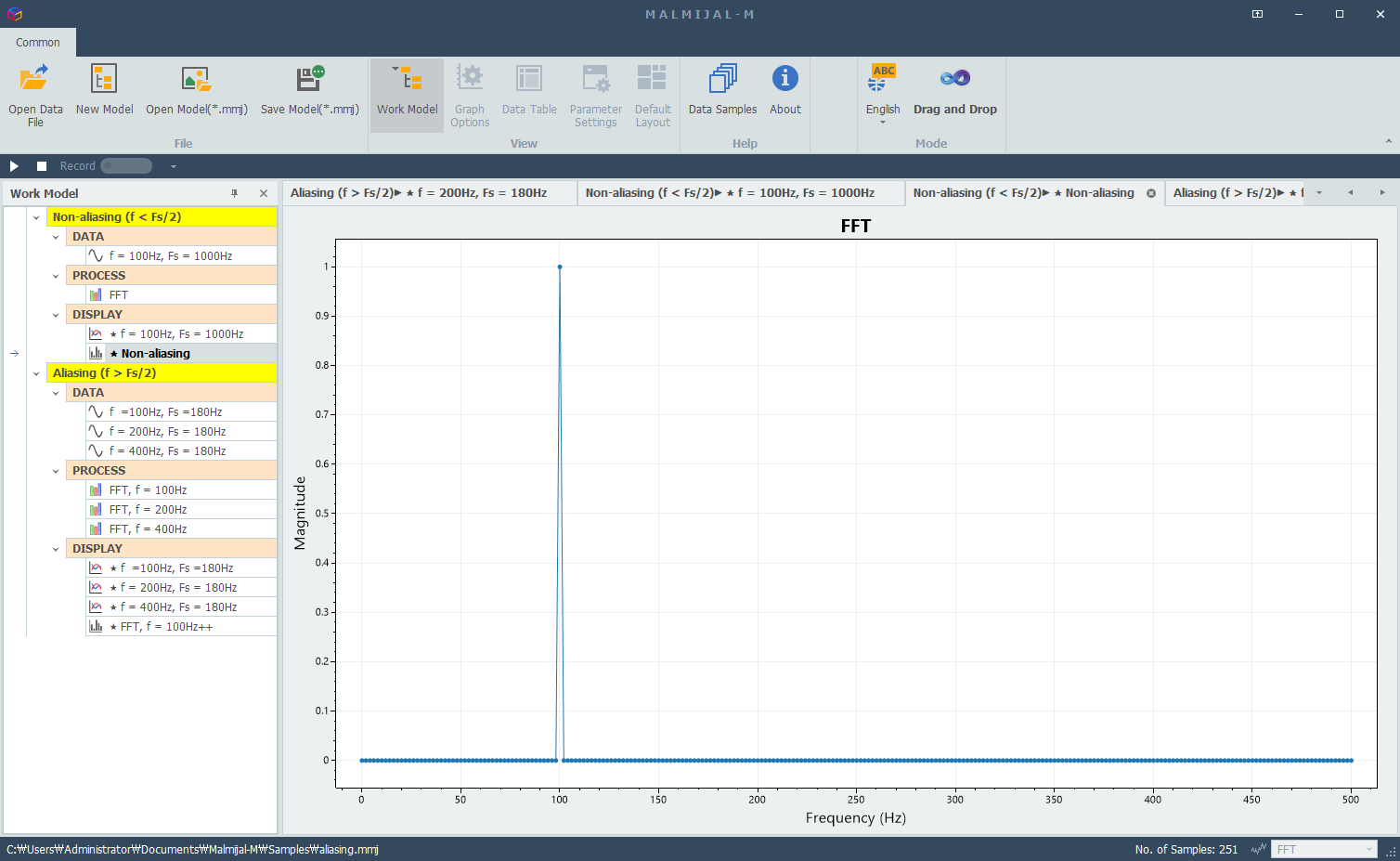
Task: Close the ★ Non-aliasing tab
Action: 1151,193
